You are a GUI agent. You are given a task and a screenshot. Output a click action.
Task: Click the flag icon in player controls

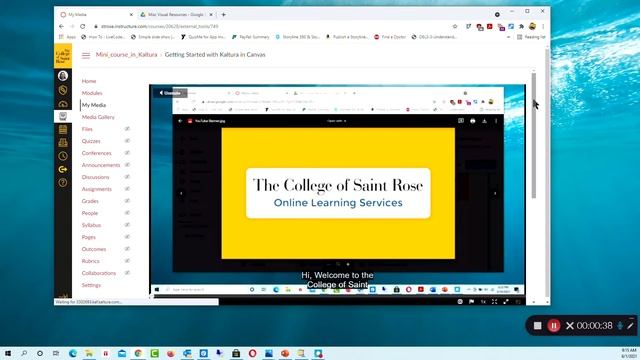click(471, 302)
